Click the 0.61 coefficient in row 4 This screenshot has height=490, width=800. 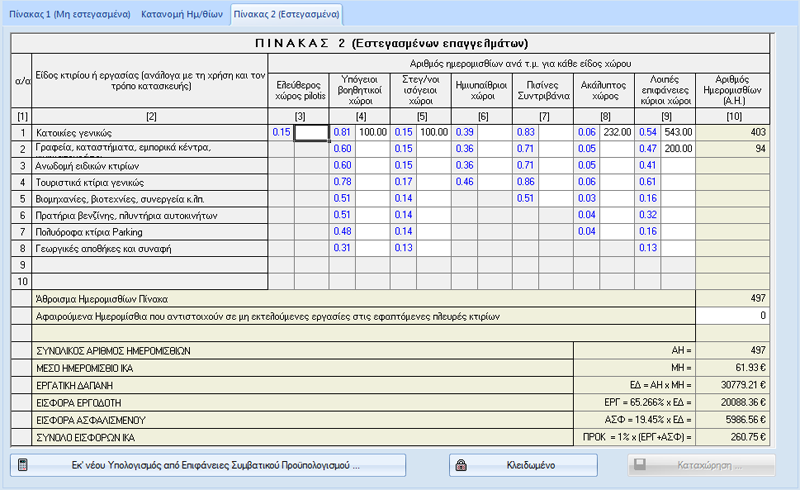point(648,182)
